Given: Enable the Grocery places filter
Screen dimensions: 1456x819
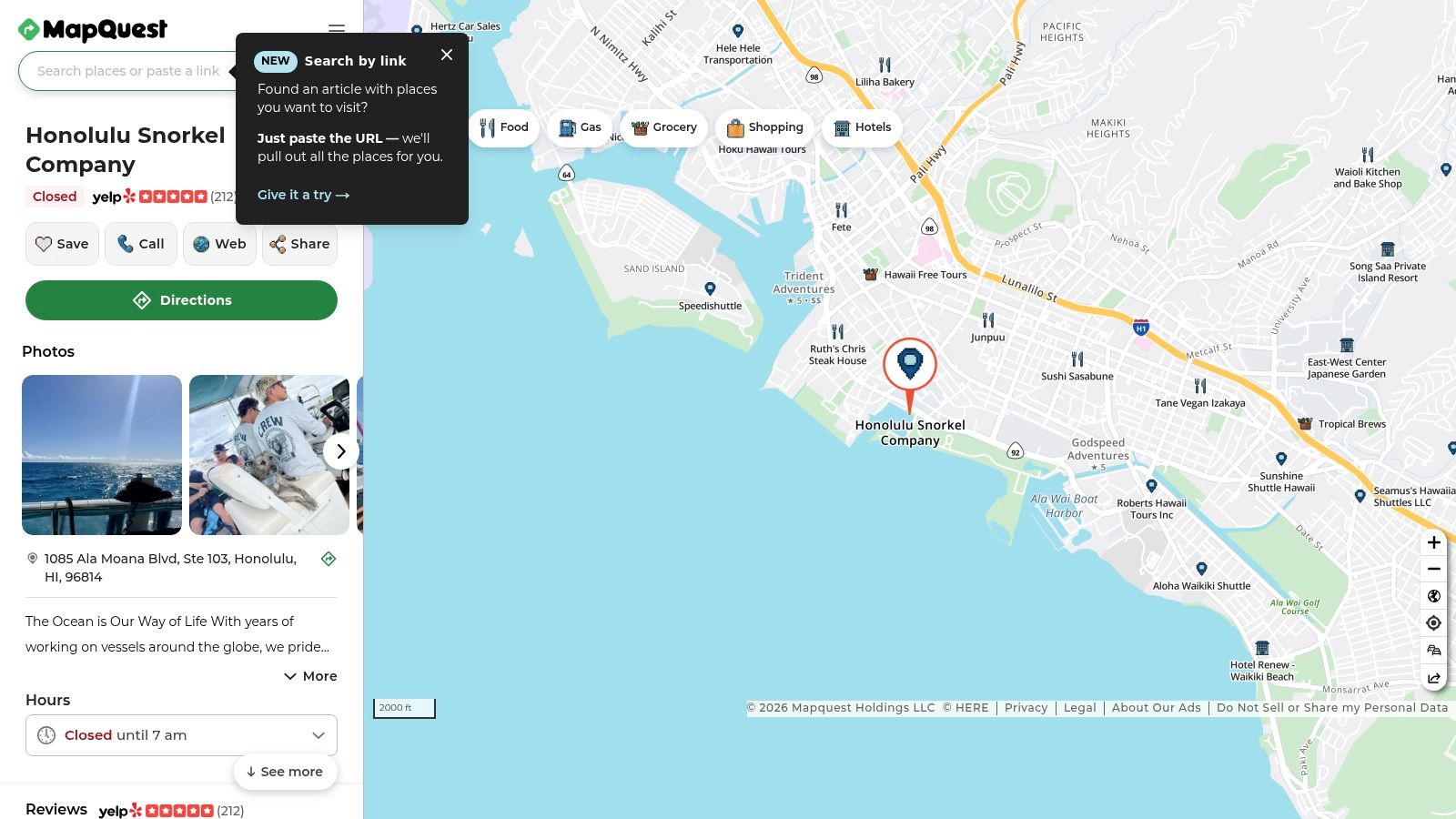Looking at the screenshot, I should 664,127.
